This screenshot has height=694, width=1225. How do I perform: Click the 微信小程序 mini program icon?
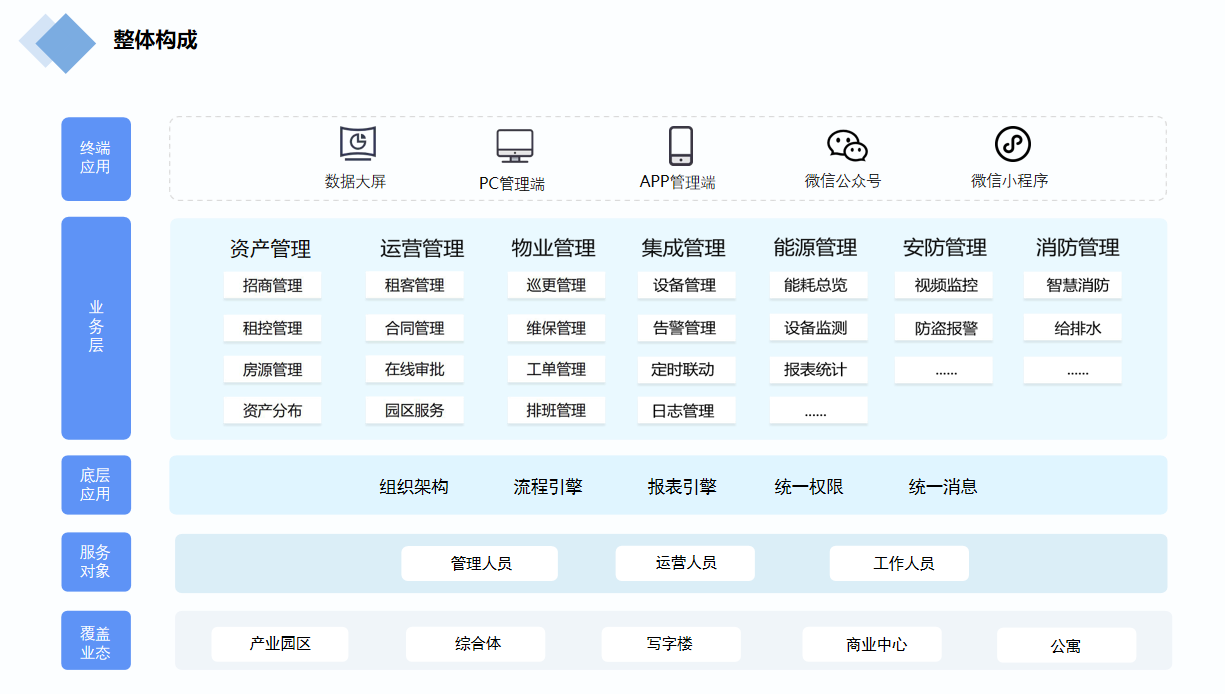point(1012,144)
